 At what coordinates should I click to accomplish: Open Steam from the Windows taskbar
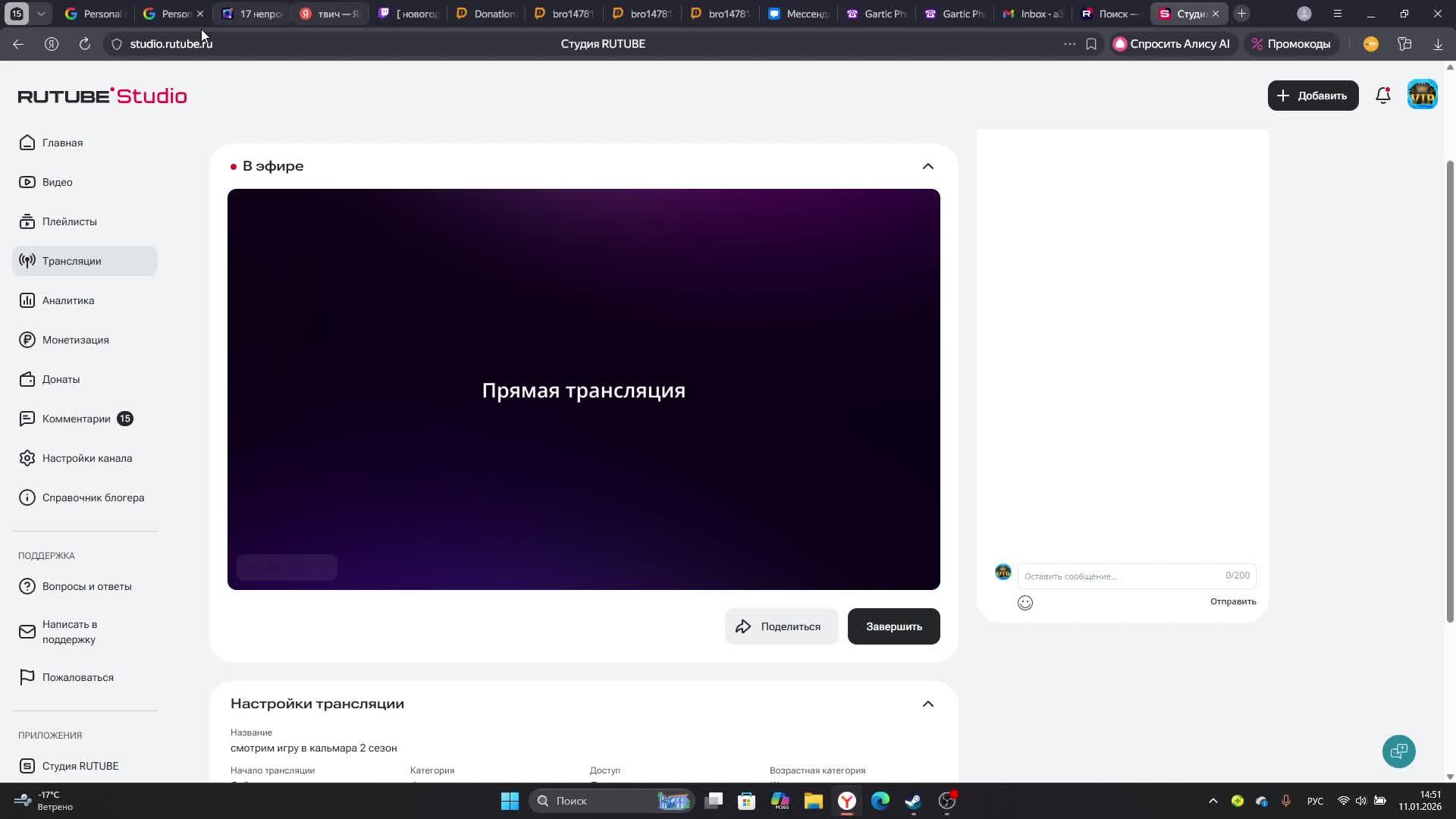point(913,801)
